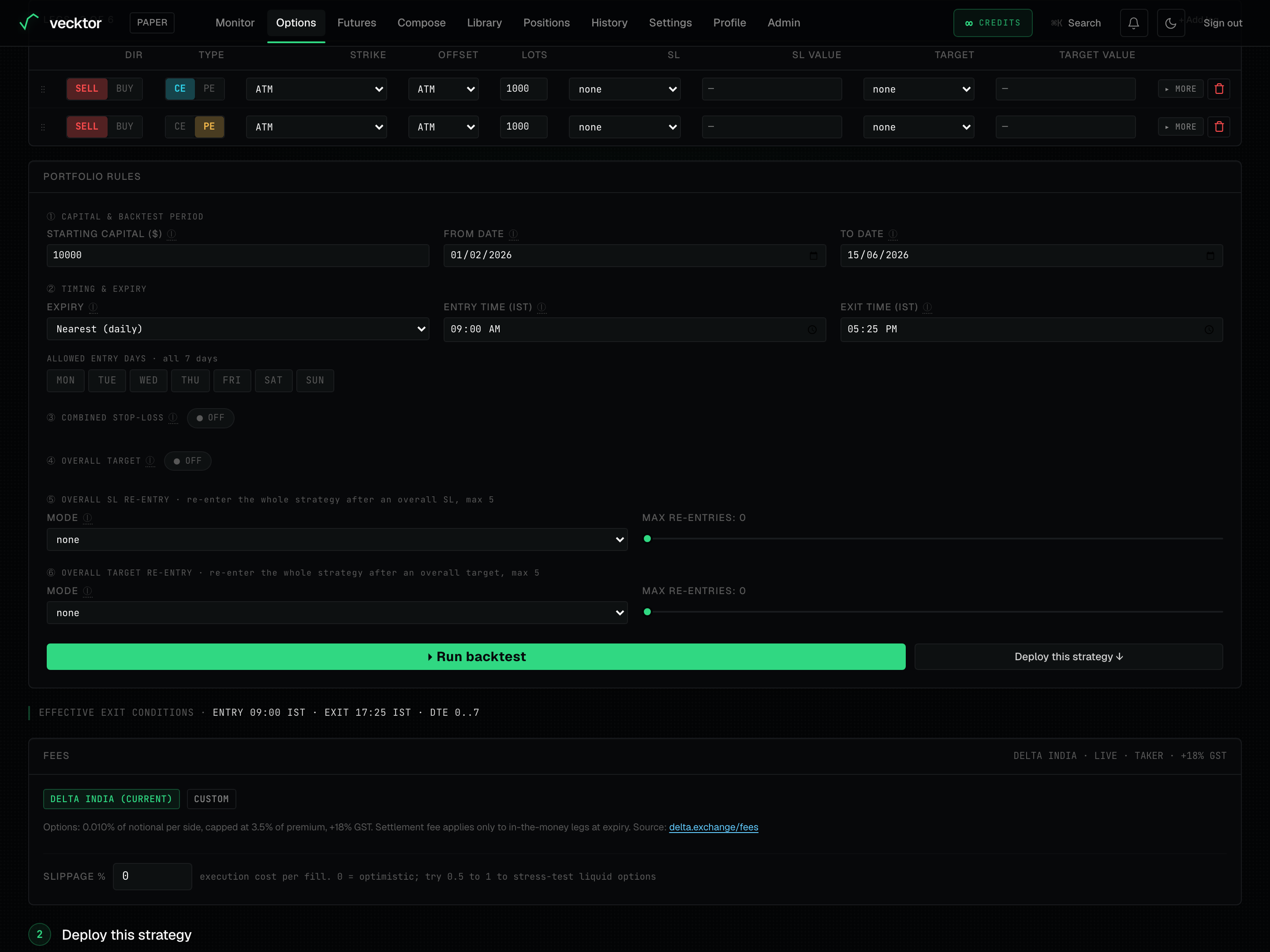
Task: Open the From Date calendar picker icon
Action: [x=813, y=255]
